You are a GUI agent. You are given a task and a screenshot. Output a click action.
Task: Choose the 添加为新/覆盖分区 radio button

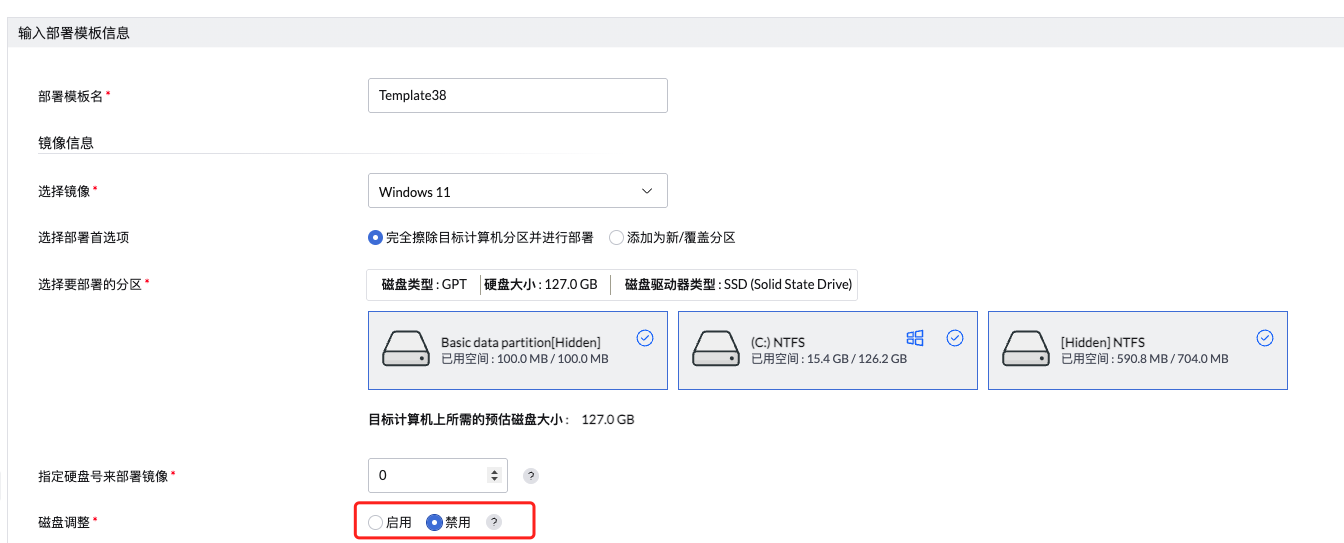tap(616, 238)
